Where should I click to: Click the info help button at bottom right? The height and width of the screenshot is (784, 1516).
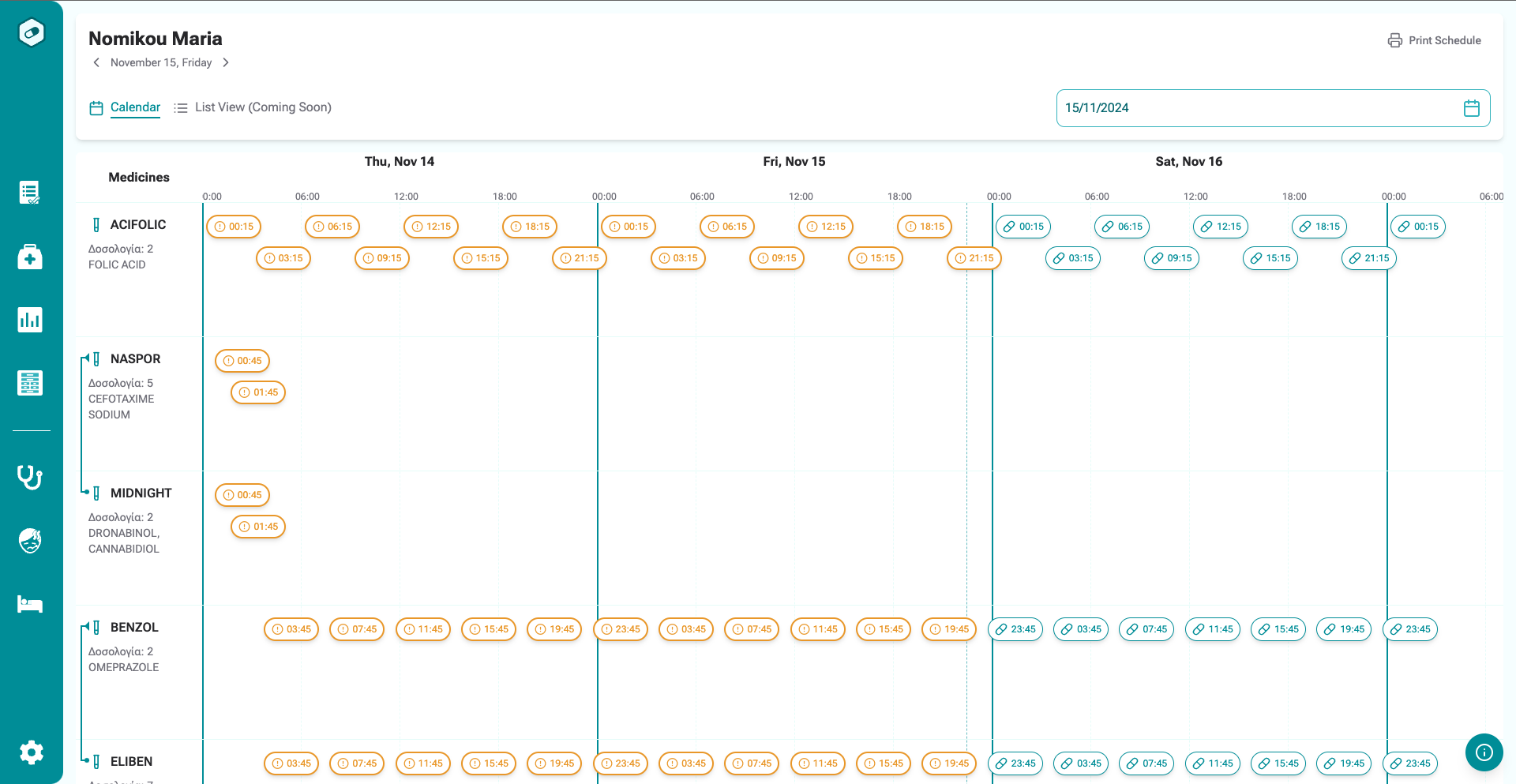coord(1484,752)
